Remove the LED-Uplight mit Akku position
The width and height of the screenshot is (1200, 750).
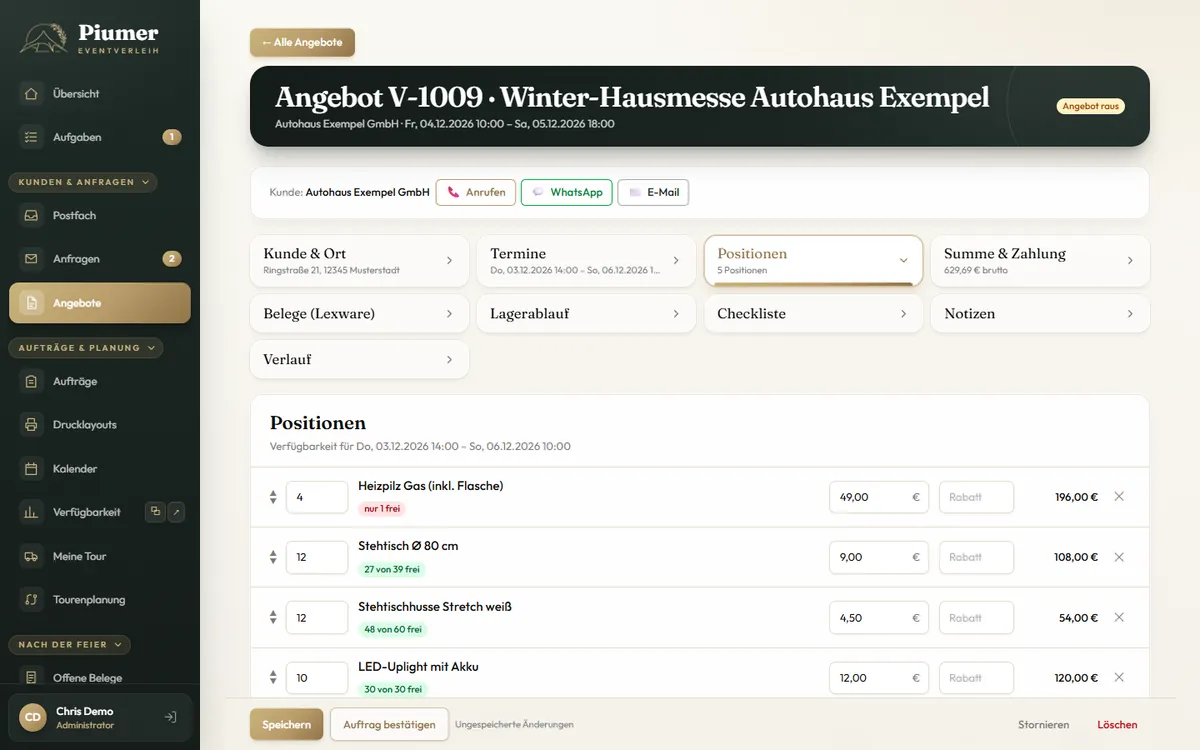tap(1119, 678)
